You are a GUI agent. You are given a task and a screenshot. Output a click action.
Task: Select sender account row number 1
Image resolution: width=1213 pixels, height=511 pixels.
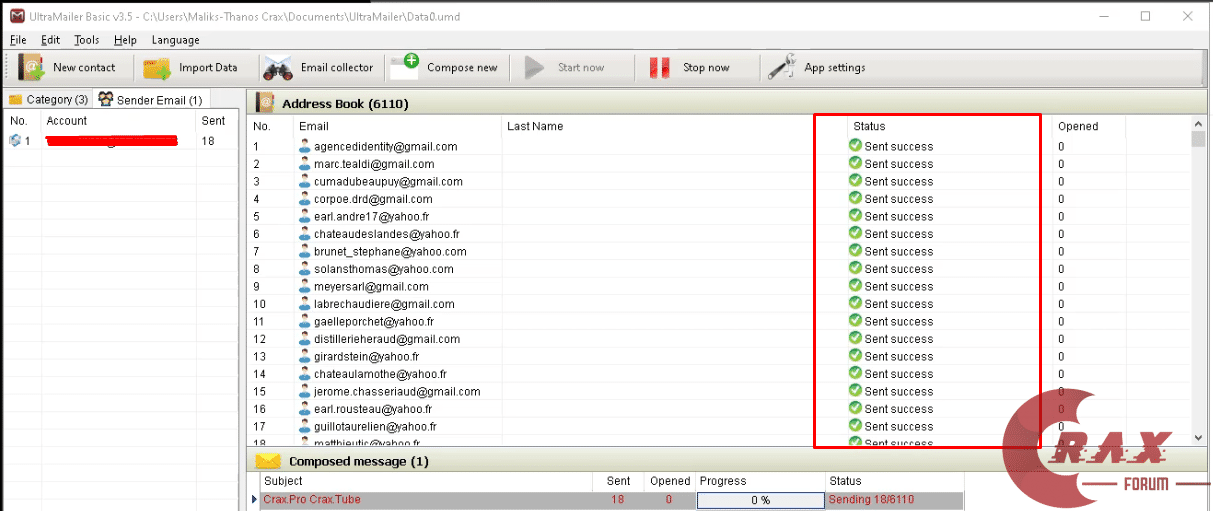pyautogui.click(x=120, y=141)
